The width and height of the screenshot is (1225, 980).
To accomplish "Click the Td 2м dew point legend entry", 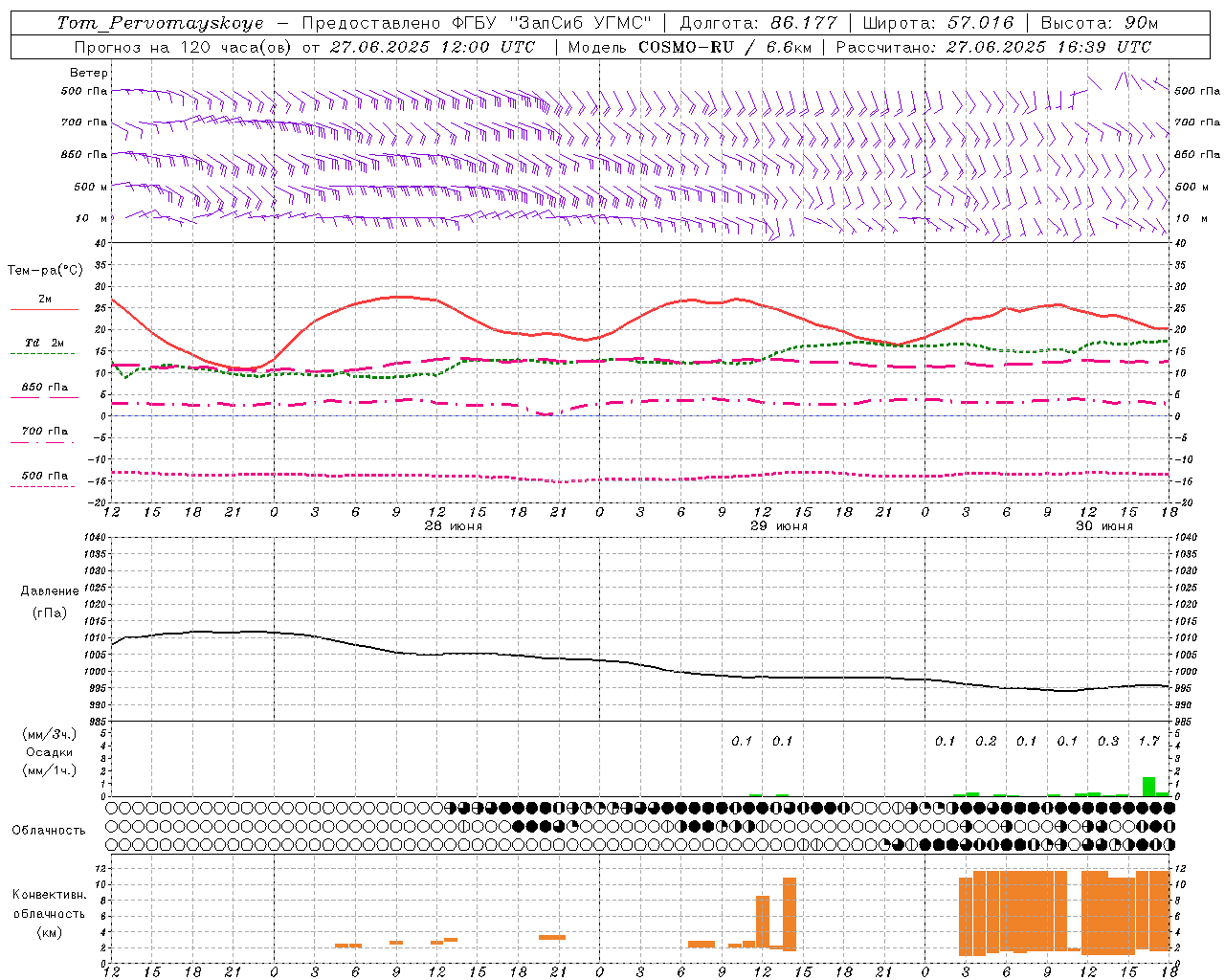I will tap(44, 343).
